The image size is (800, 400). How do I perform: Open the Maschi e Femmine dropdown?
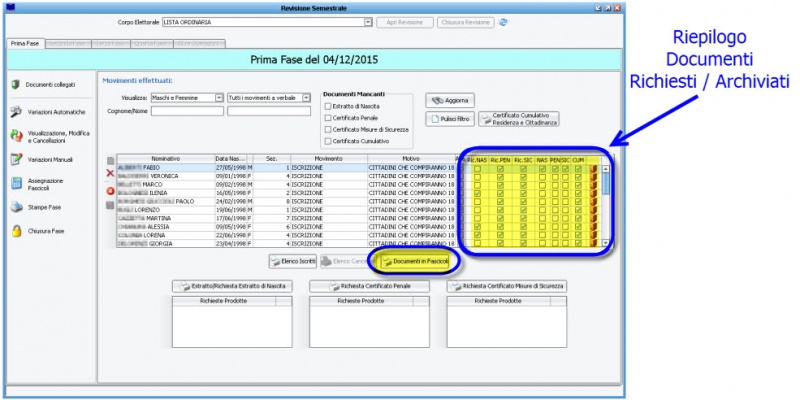tap(219, 98)
